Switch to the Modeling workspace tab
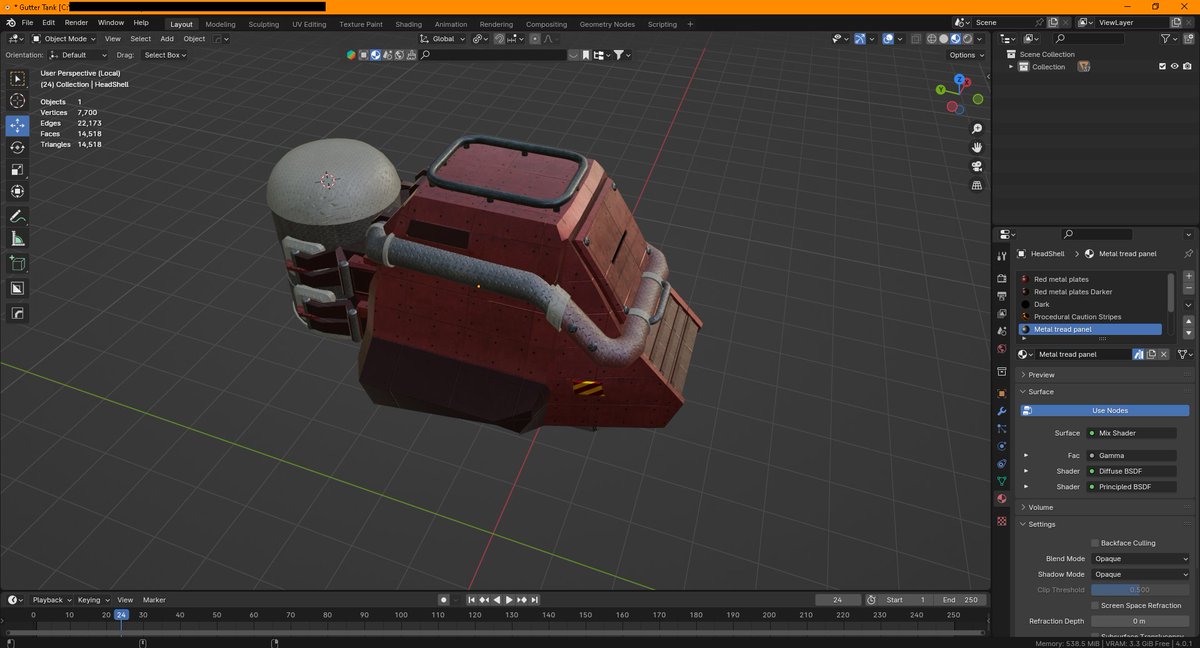1200x648 pixels. (x=220, y=24)
